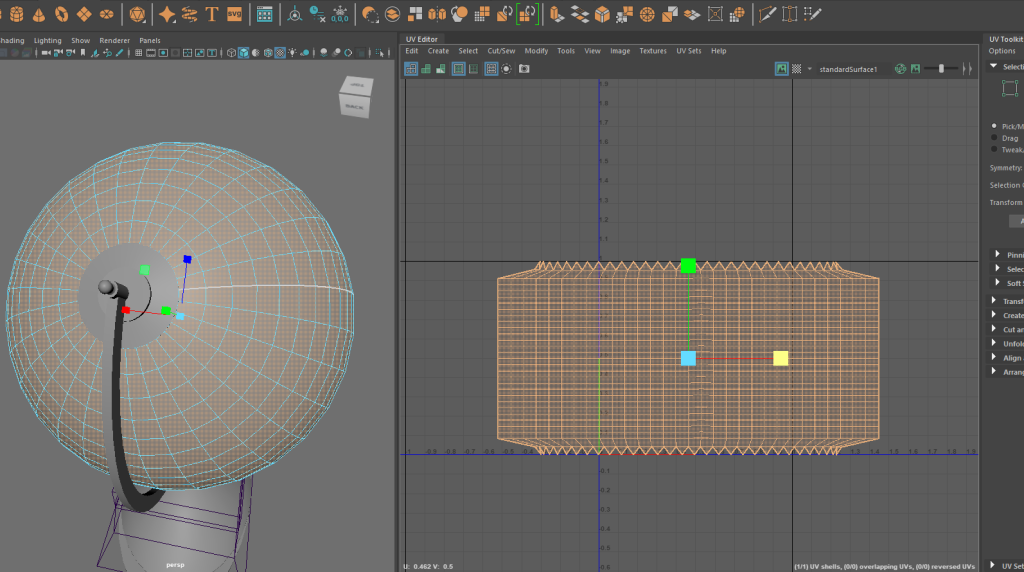
Task: Click the viewport bookmark icon
Action: [x=83, y=53]
